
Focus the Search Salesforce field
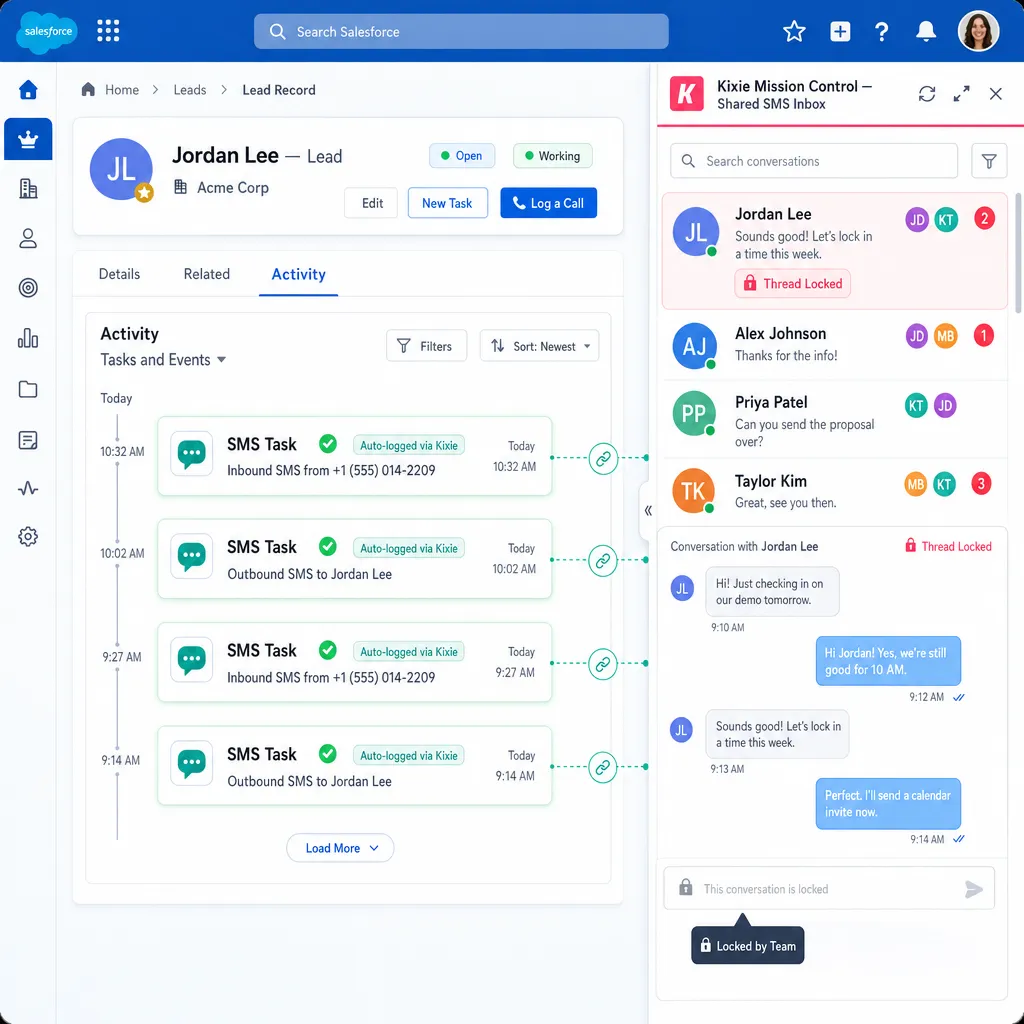461,31
